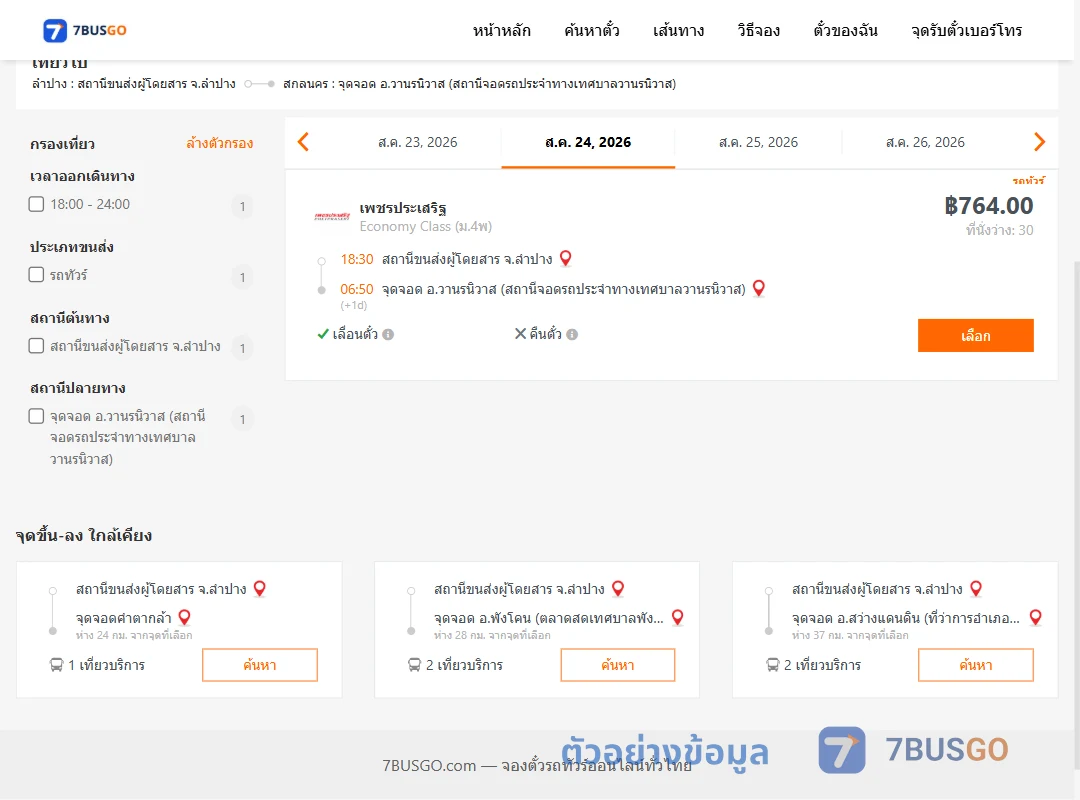The image size is (1080, 800).
Task: Click รถทัวร์ tag above price
Action: pos(1028,181)
